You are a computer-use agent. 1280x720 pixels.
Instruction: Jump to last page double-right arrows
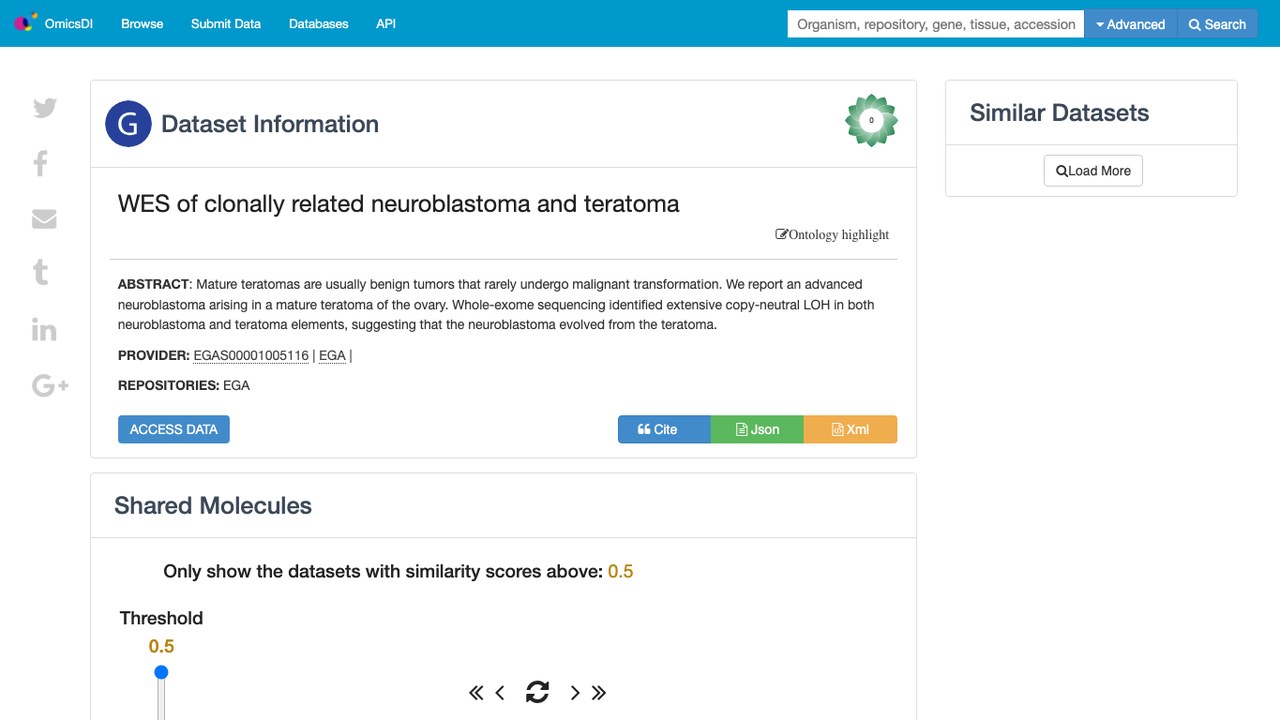599,692
